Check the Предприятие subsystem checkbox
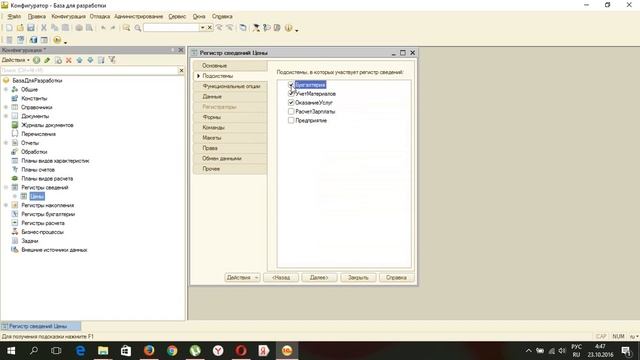The image size is (640, 360). pyautogui.click(x=291, y=120)
